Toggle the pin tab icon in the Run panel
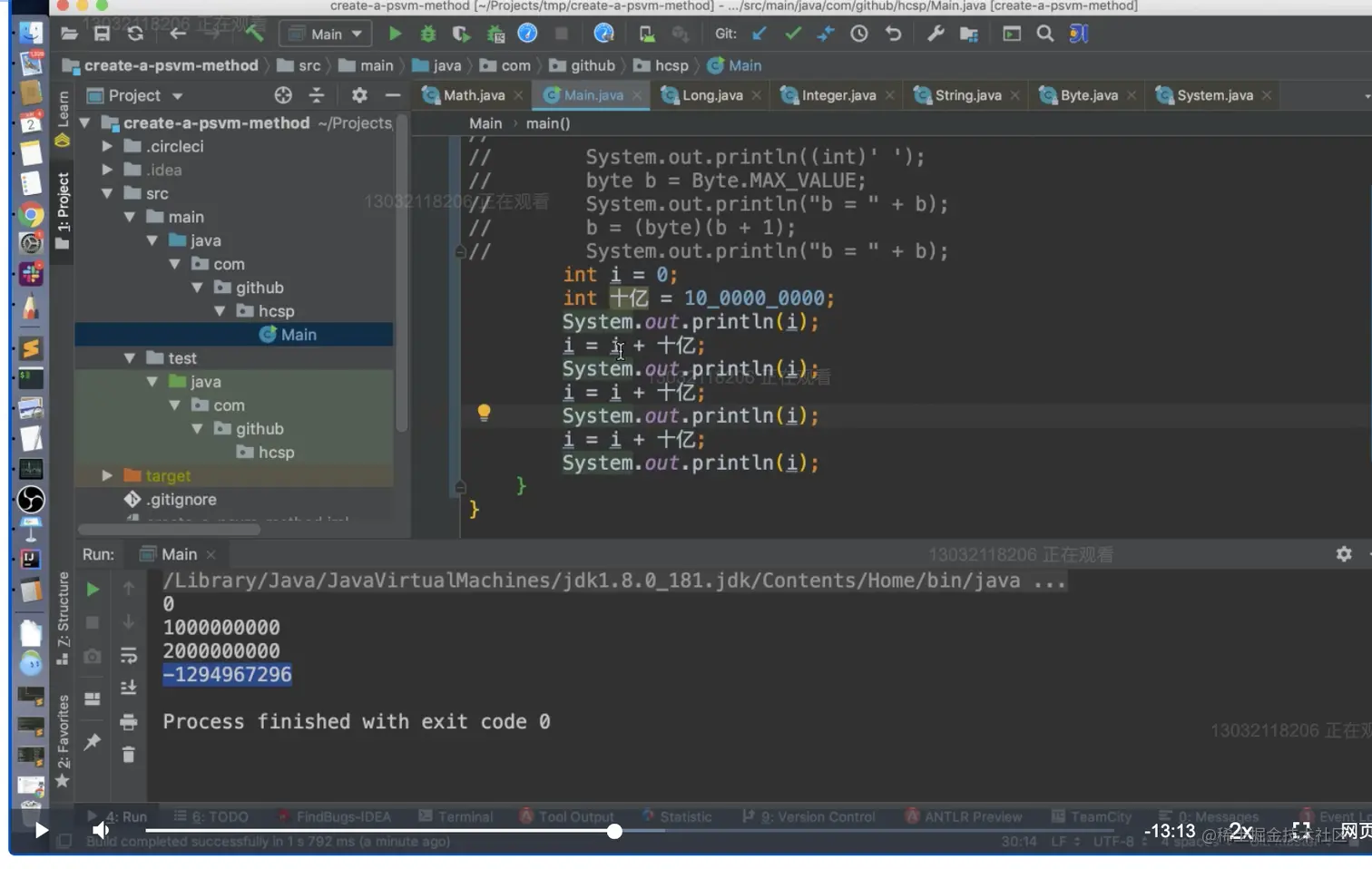The width and height of the screenshot is (1372, 869). 93,742
